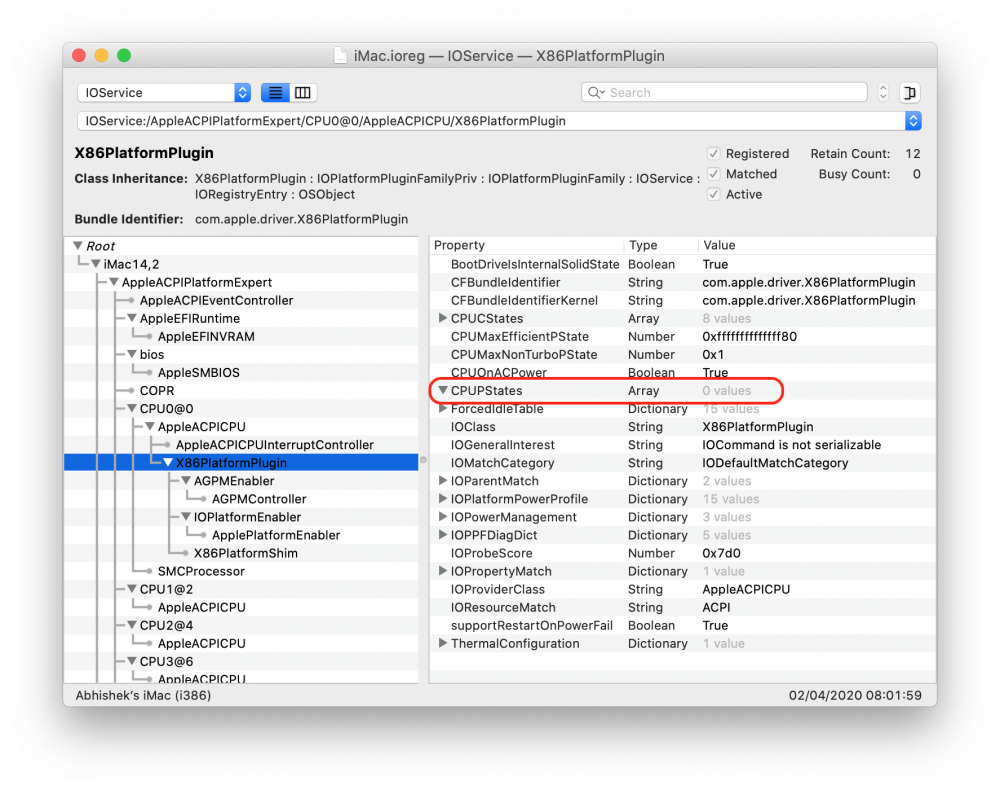Toggle the side panel icon
Screen dimensions: 1000x790
point(910,92)
